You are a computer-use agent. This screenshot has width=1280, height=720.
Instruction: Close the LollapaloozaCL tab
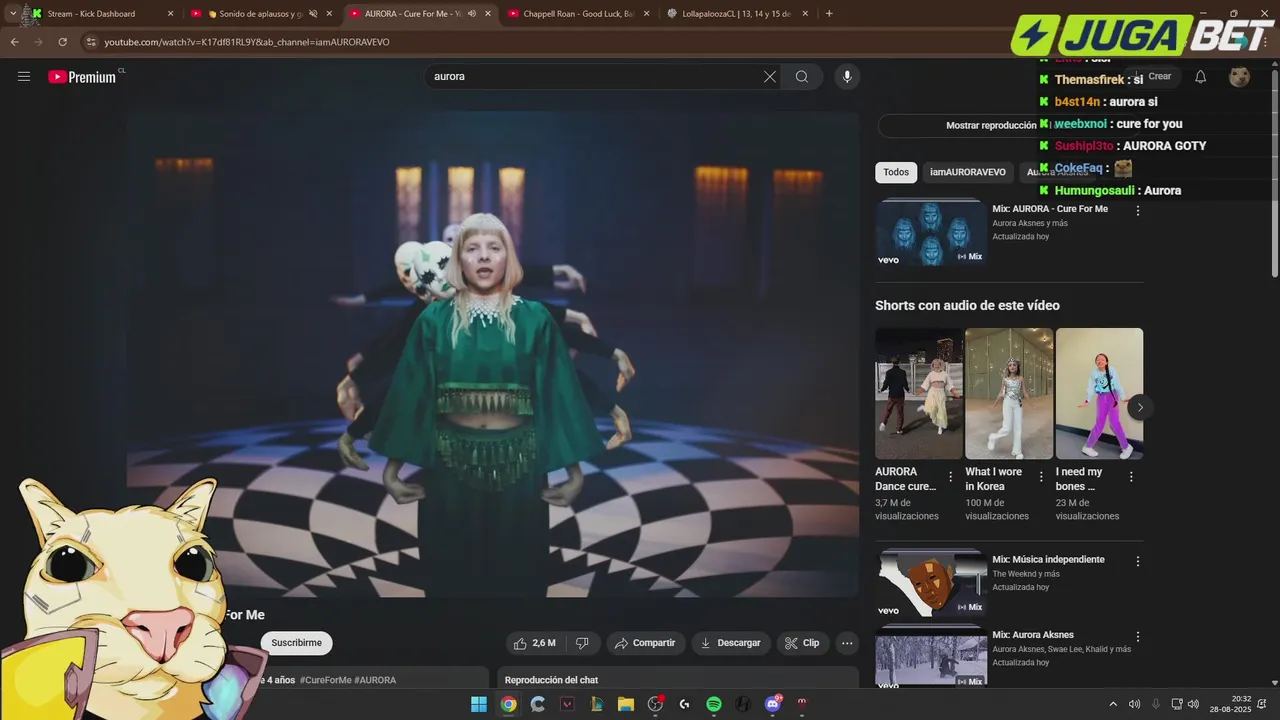[x=807, y=14]
